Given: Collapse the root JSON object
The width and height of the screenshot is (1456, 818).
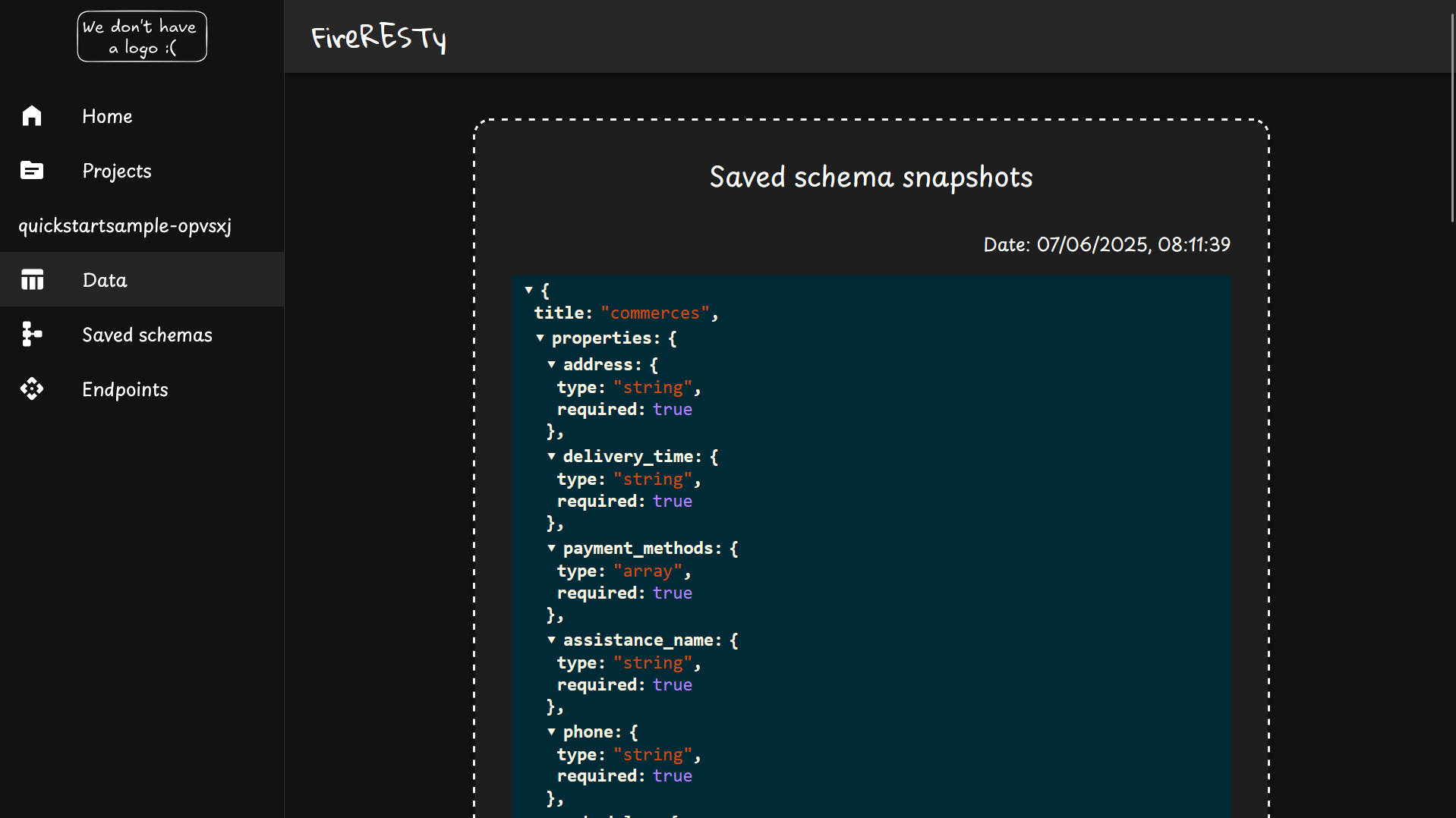Looking at the screenshot, I should click(x=529, y=291).
